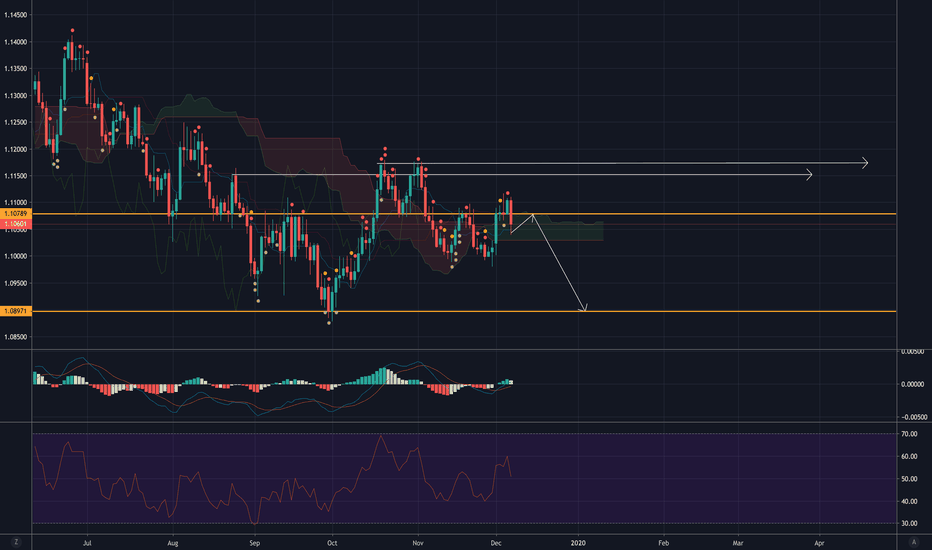Image resolution: width=932 pixels, height=550 pixels.
Task: Click the 1.14500 value on the price scale
Action: click(16, 15)
